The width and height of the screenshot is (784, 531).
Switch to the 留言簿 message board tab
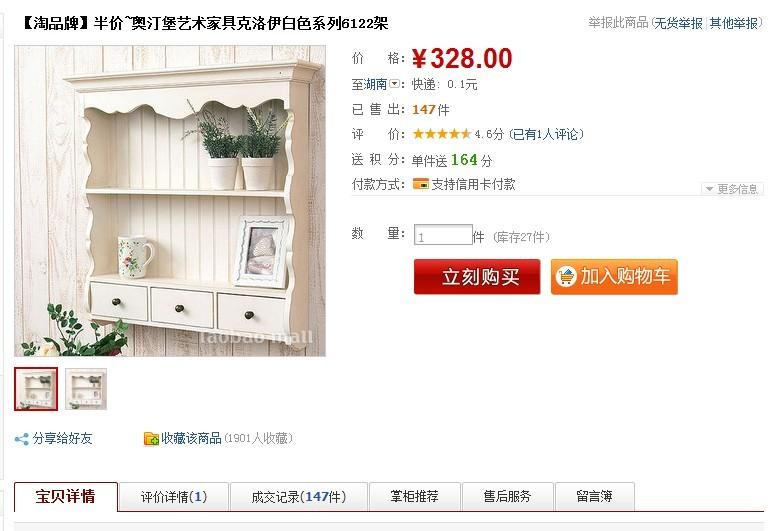tap(594, 496)
